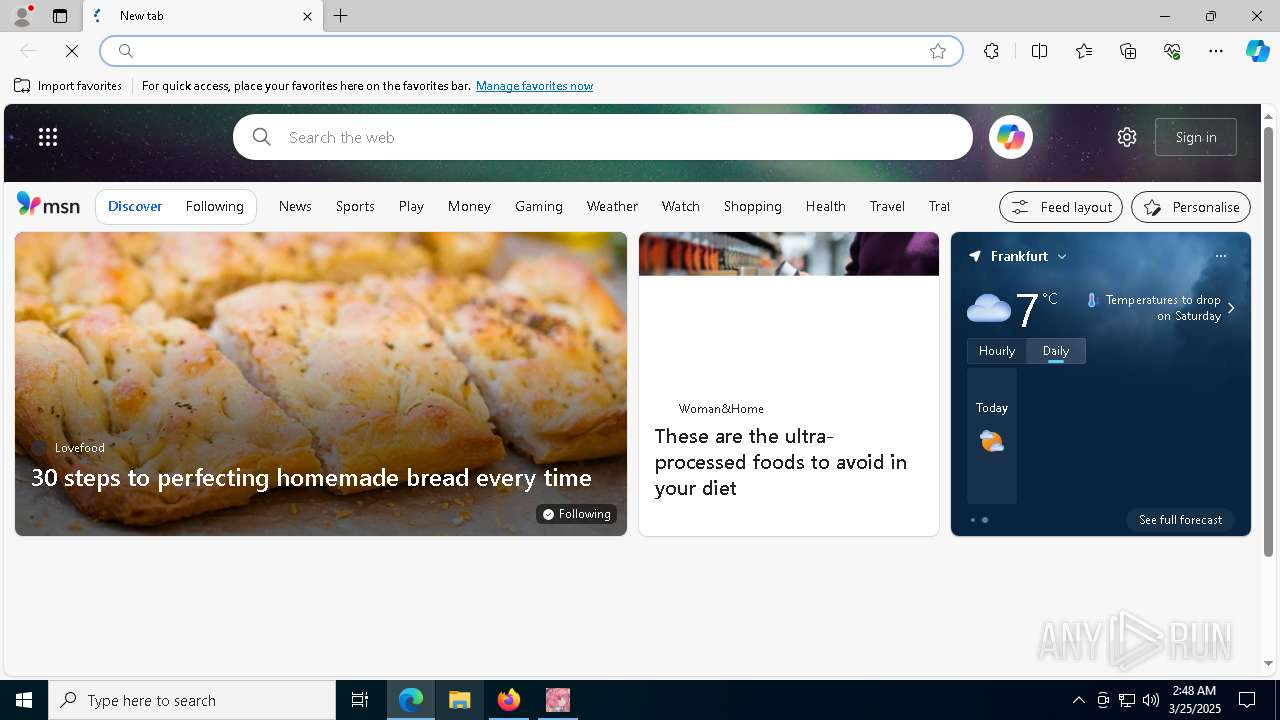Open the Sports category
Image resolution: width=1280 pixels, height=720 pixels.
pyautogui.click(x=355, y=206)
